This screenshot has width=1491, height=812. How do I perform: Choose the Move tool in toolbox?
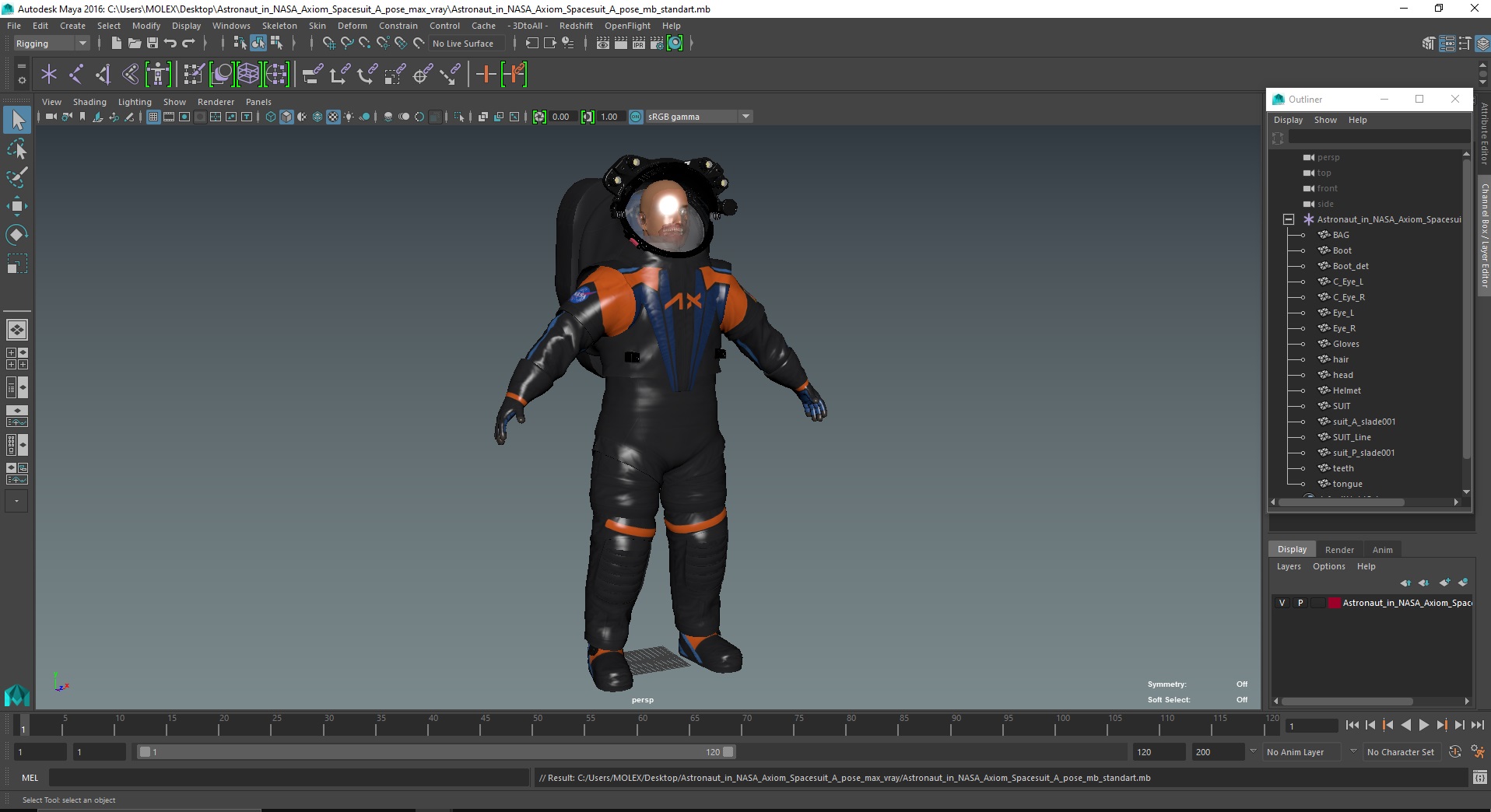click(x=17, y=205)
